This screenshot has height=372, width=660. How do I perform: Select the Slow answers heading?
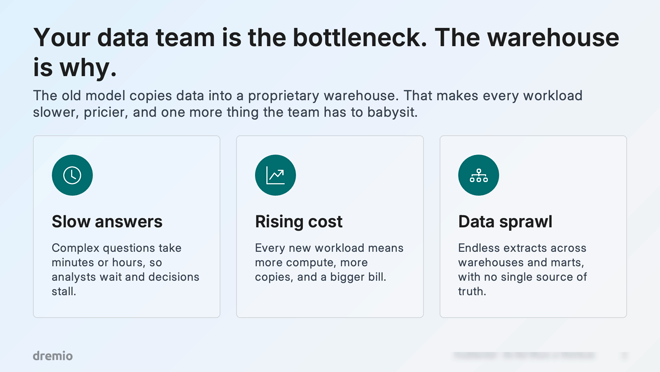[x=107, y=221]
